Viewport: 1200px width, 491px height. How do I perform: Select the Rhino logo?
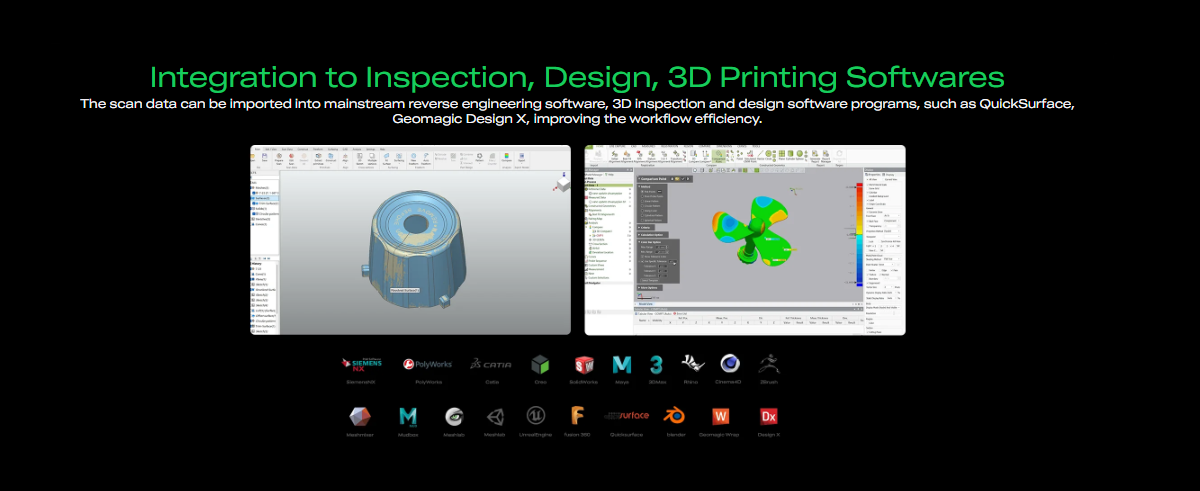[x=692, y=364]
